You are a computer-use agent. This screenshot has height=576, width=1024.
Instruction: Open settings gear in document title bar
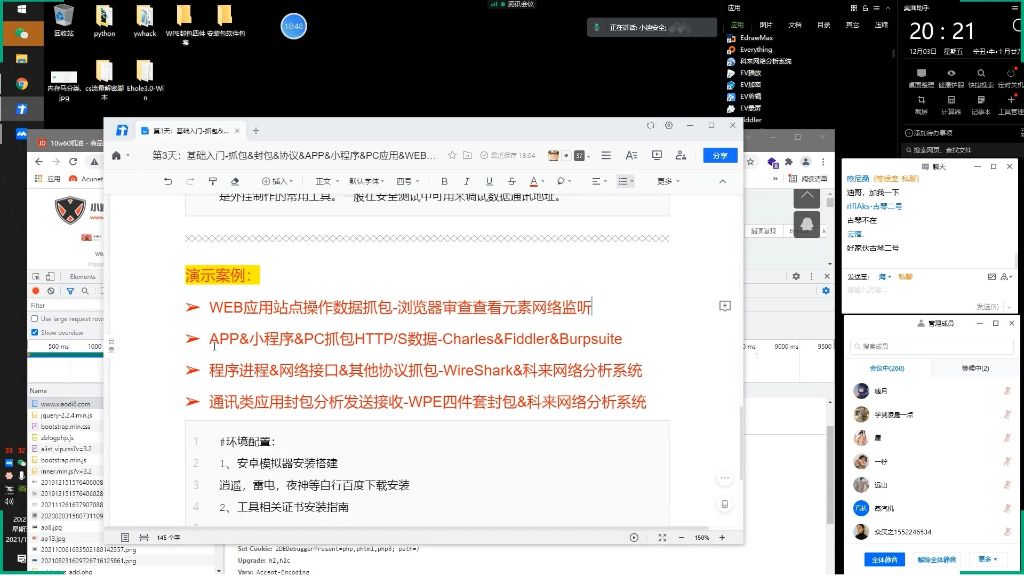(669, 125)
